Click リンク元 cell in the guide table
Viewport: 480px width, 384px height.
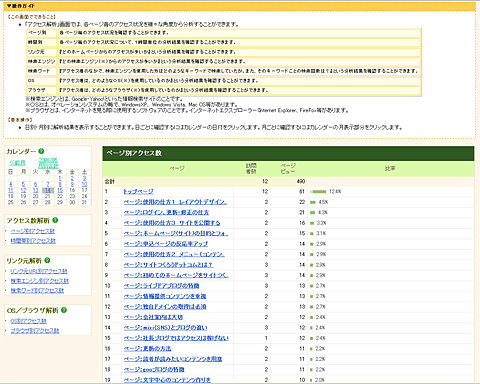(42, 52)
